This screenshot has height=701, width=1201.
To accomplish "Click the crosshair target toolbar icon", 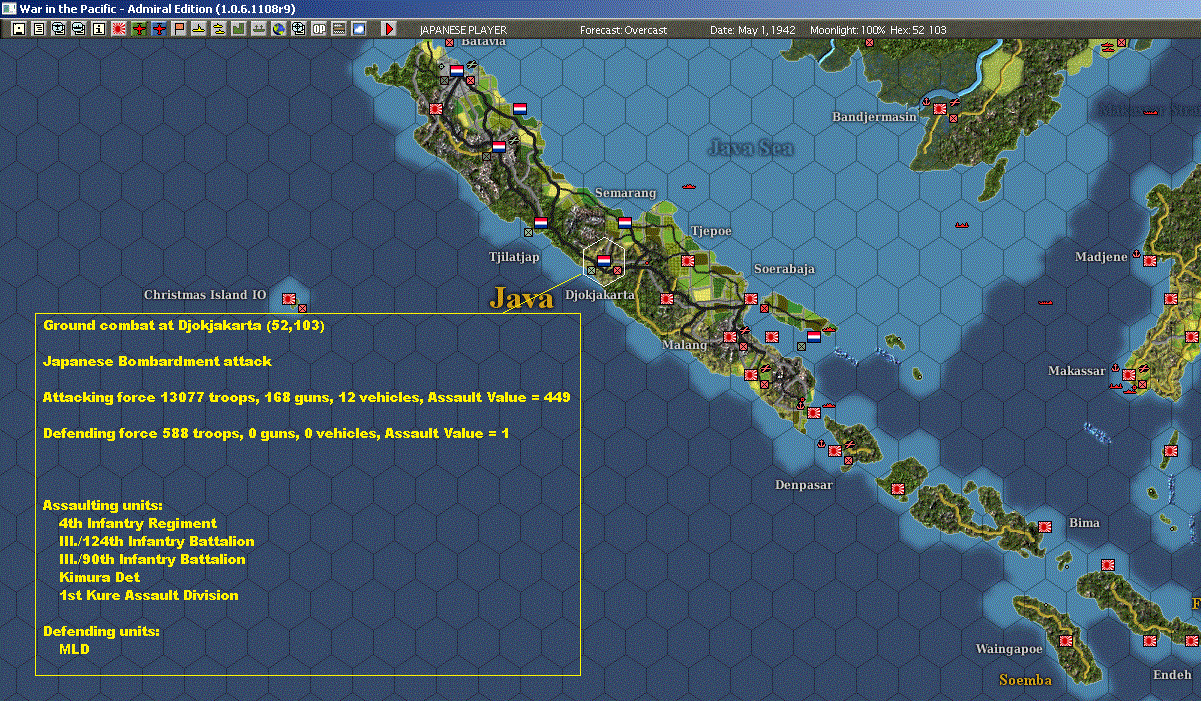I will click(298, 29).
